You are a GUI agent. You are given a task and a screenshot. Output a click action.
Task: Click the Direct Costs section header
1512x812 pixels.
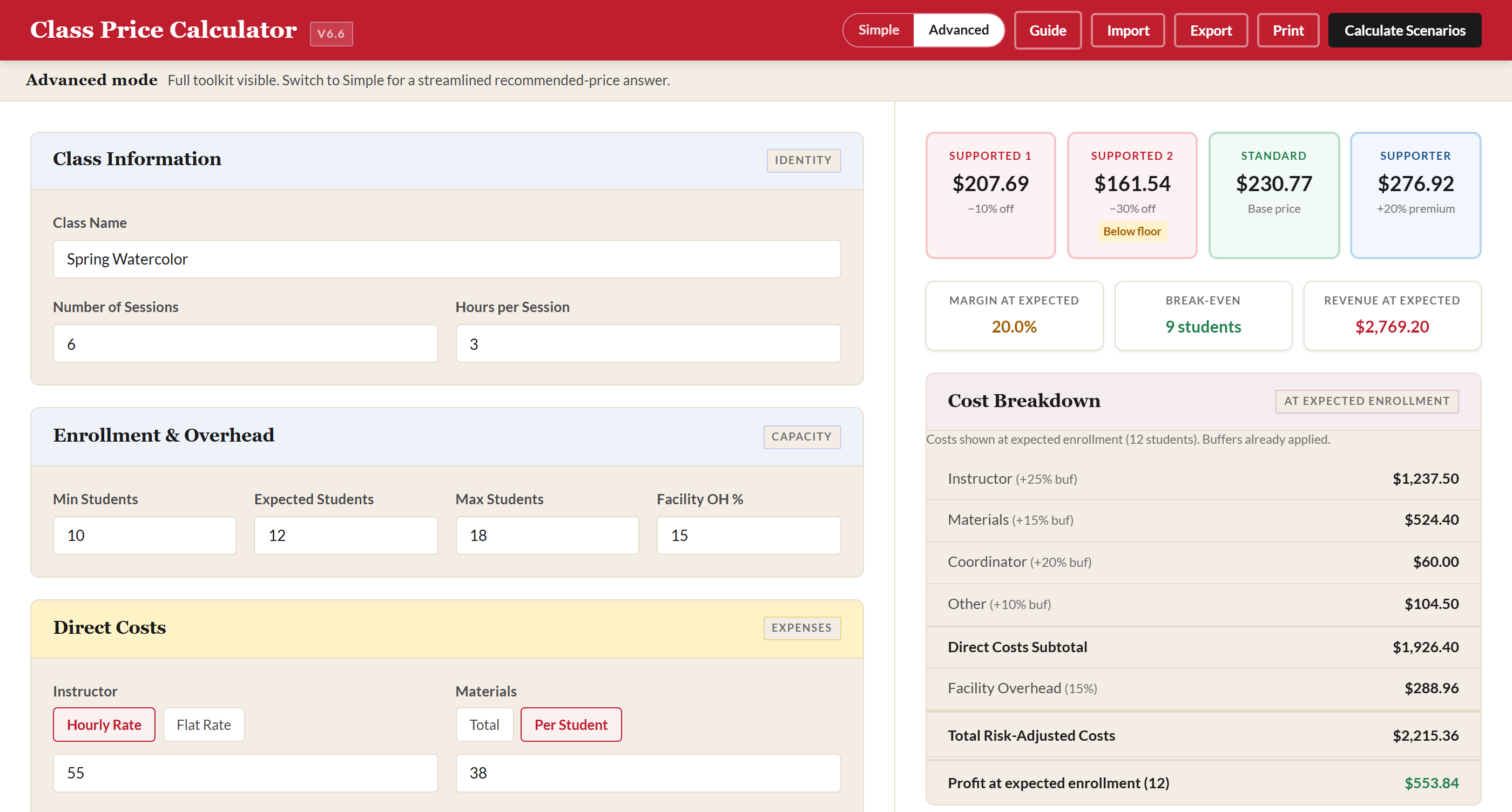447,628
